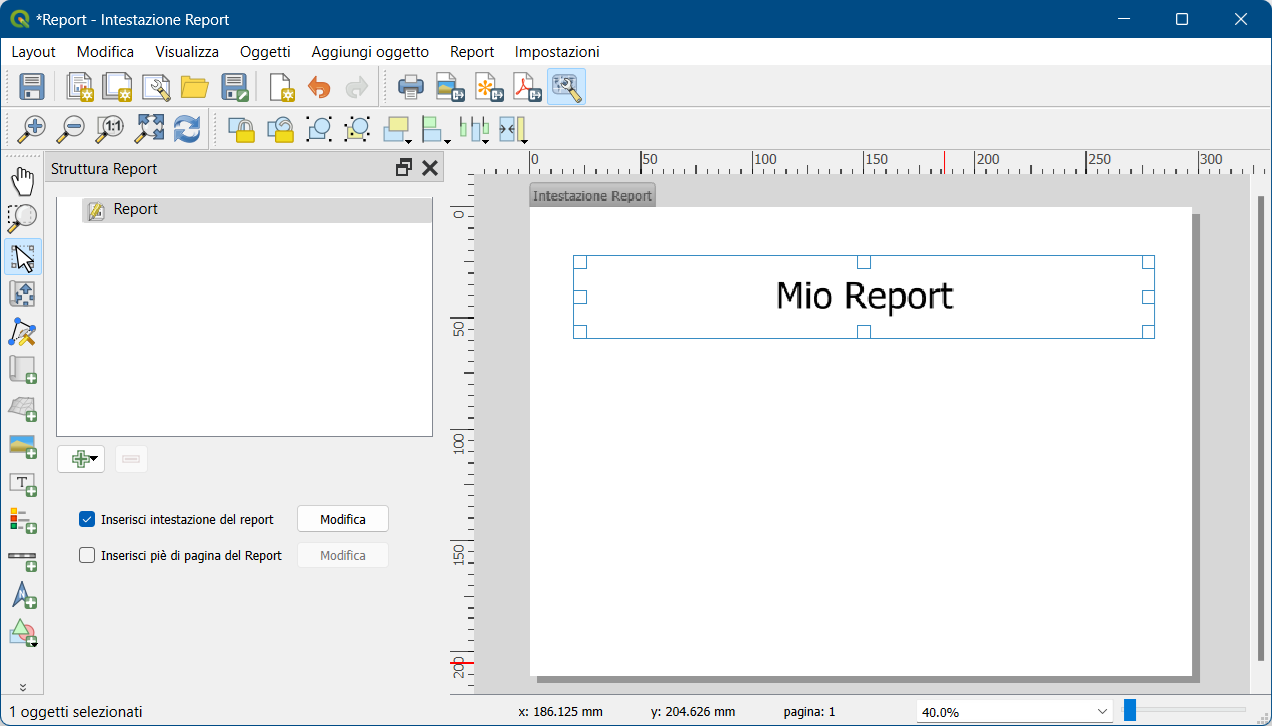Click the vertical canvas scrollbar
The height and width of the screenshot is (726, 1272).
click(x=1260, y=428)
